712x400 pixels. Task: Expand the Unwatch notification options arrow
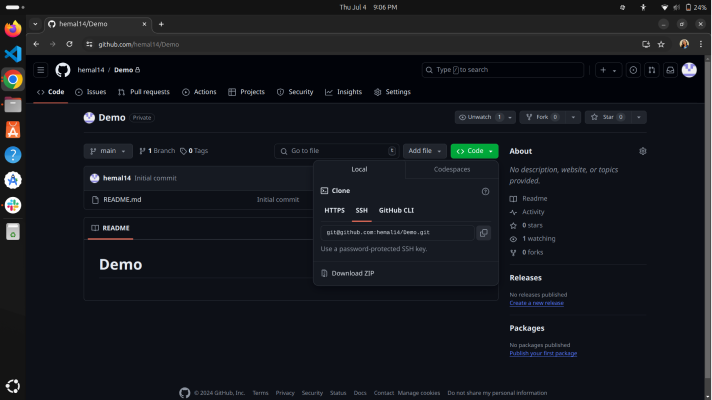click(x=510, y=117)
